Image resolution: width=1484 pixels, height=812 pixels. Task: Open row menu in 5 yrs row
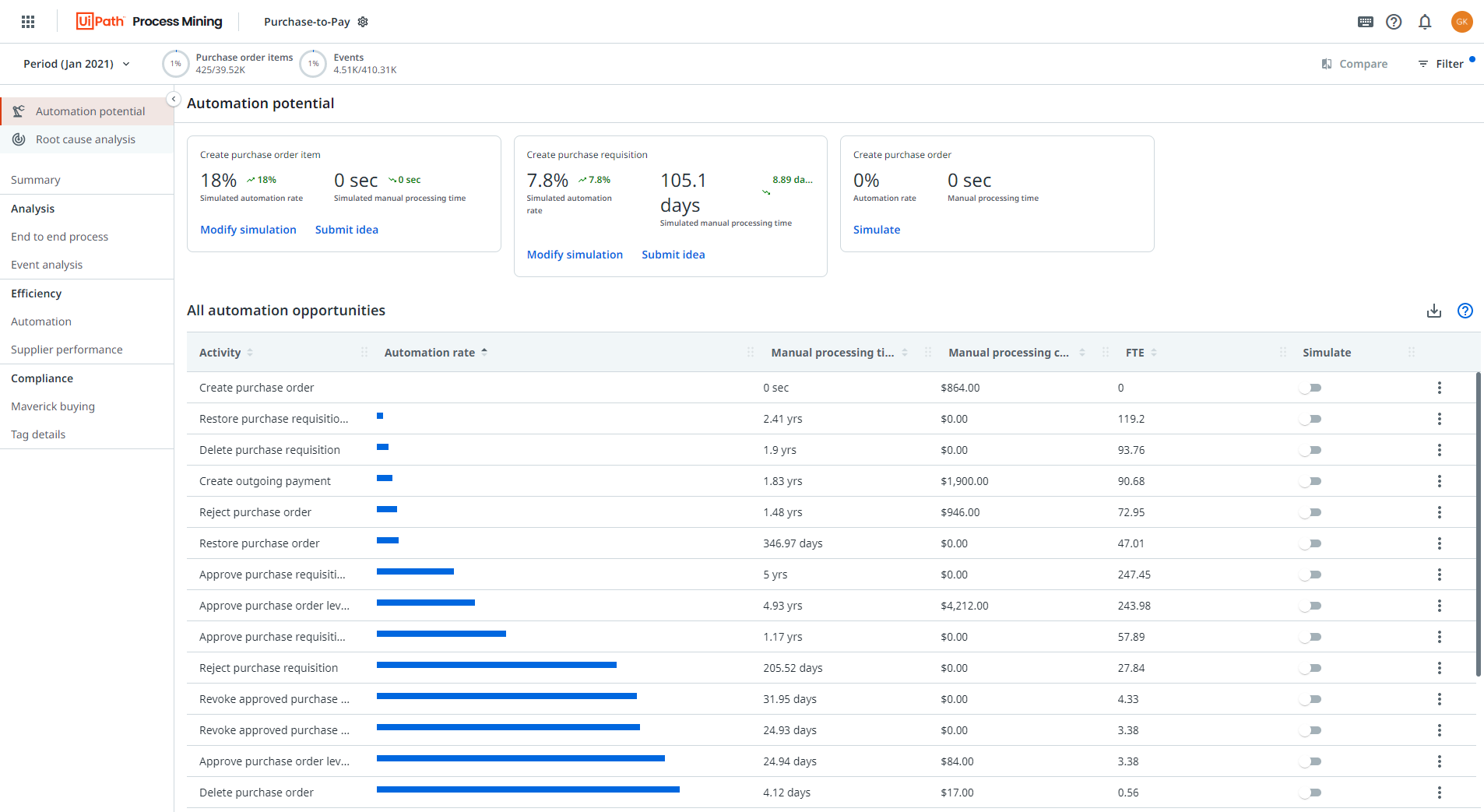[x=1440, y=575]
